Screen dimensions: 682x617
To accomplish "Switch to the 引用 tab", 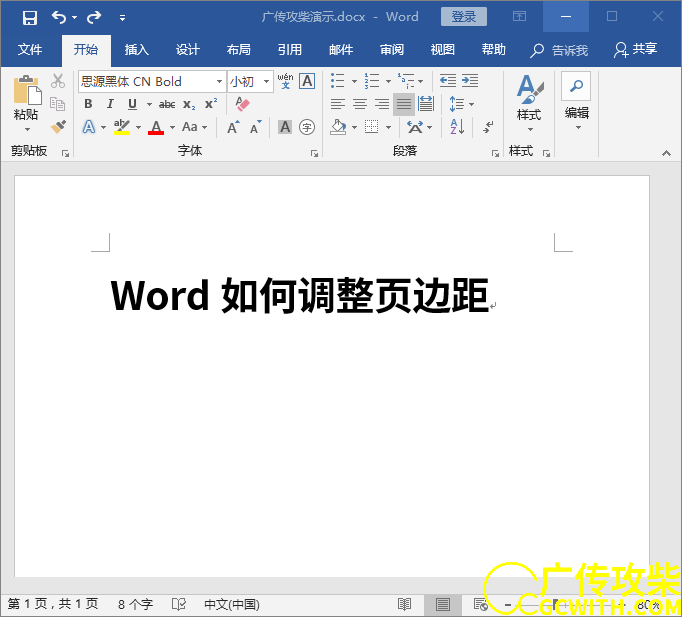I will (x=290, y=50).
